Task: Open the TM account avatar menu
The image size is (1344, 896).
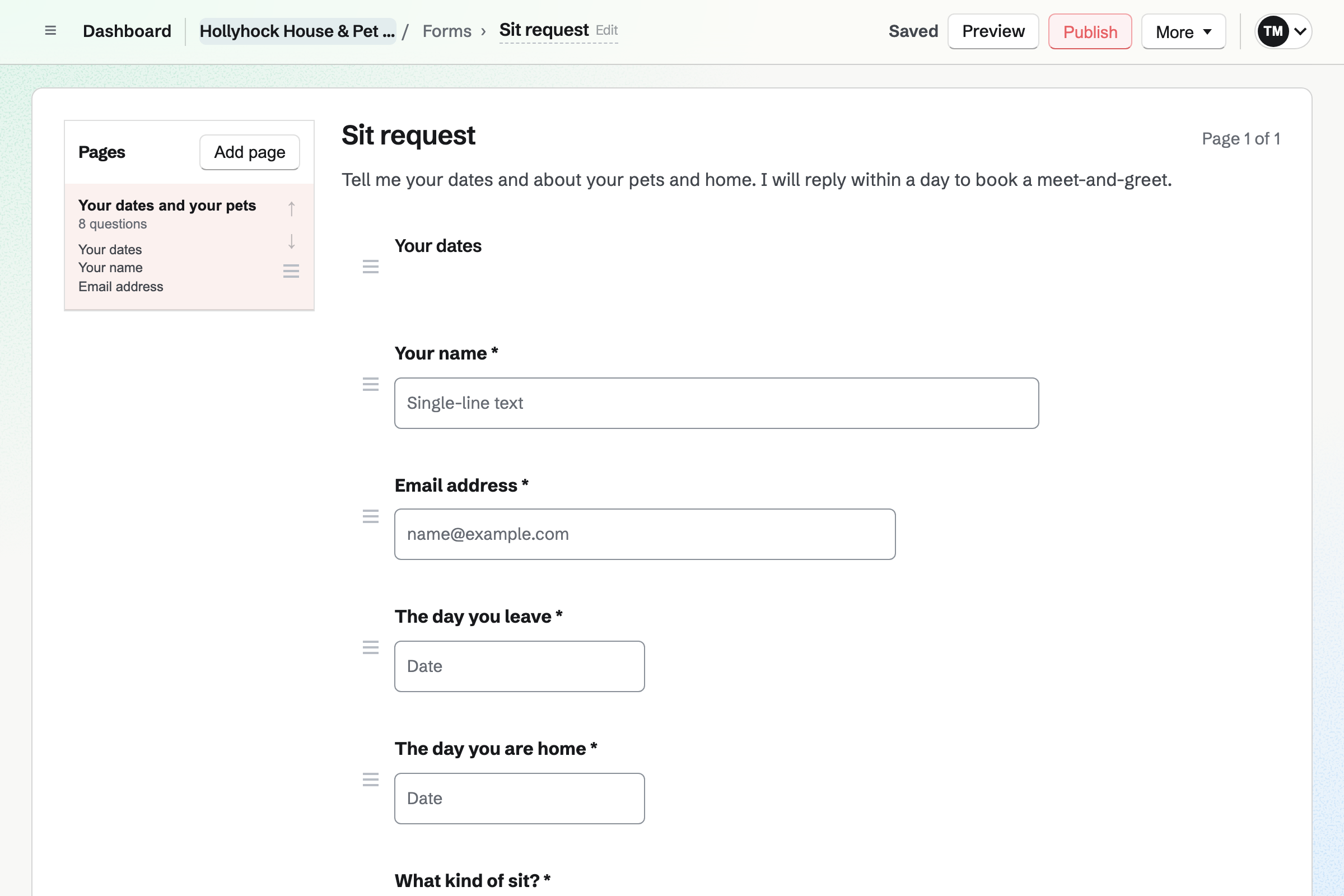Action: point(1282,31)
